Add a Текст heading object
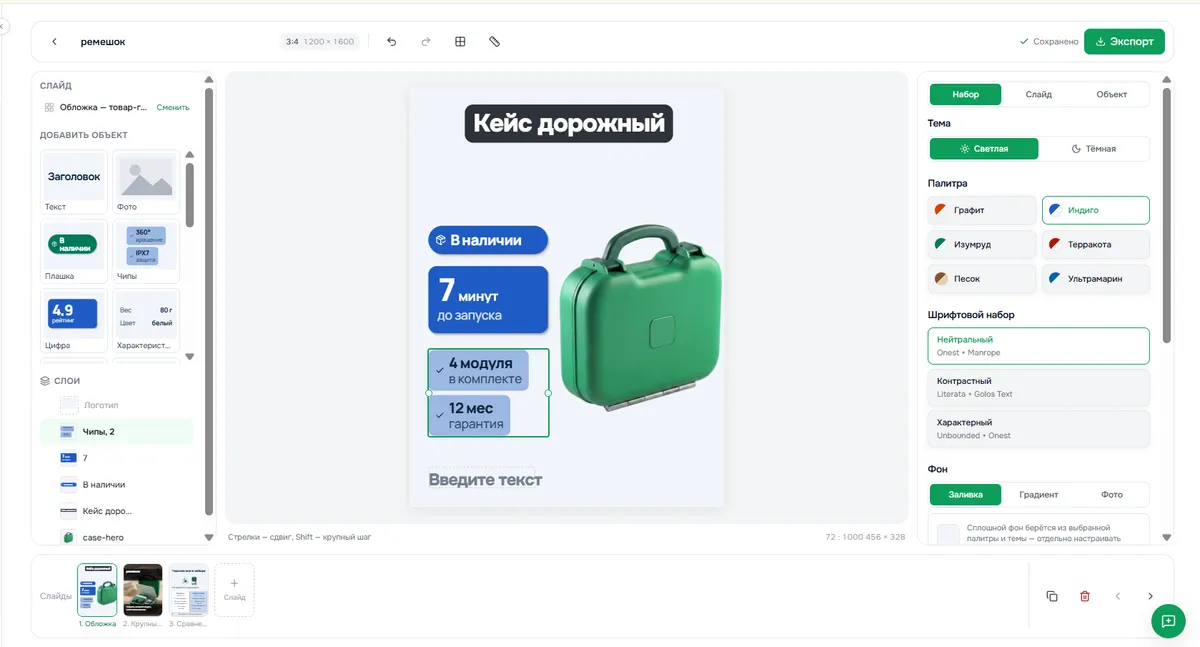 [x=74, y=182]
